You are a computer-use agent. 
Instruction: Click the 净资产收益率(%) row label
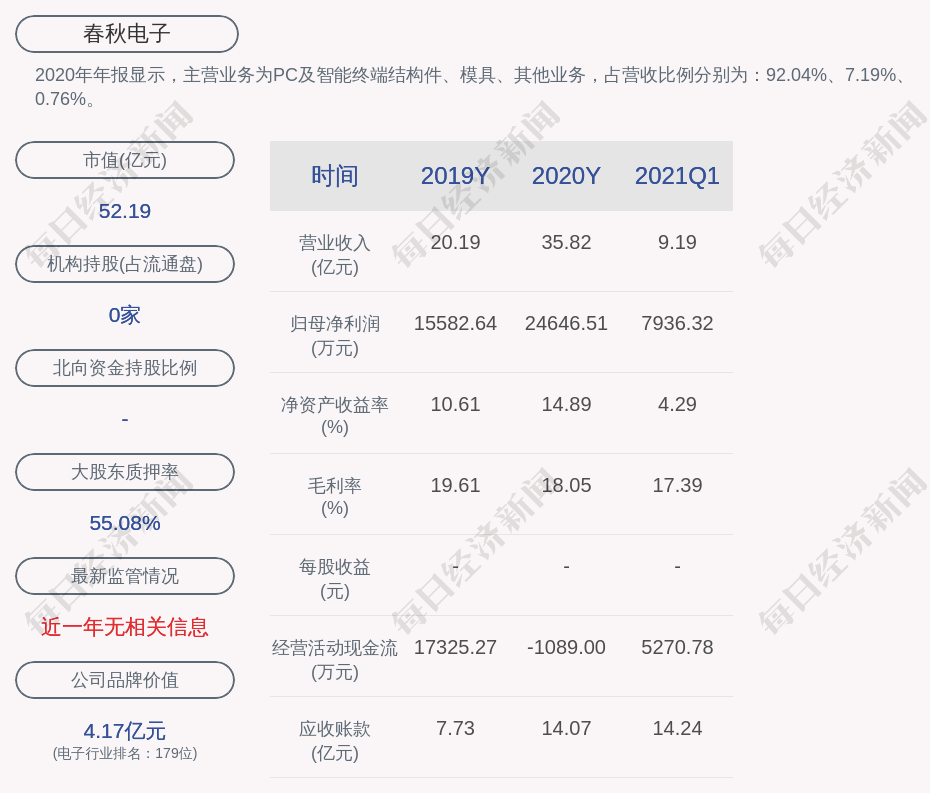tap(335, 416)
